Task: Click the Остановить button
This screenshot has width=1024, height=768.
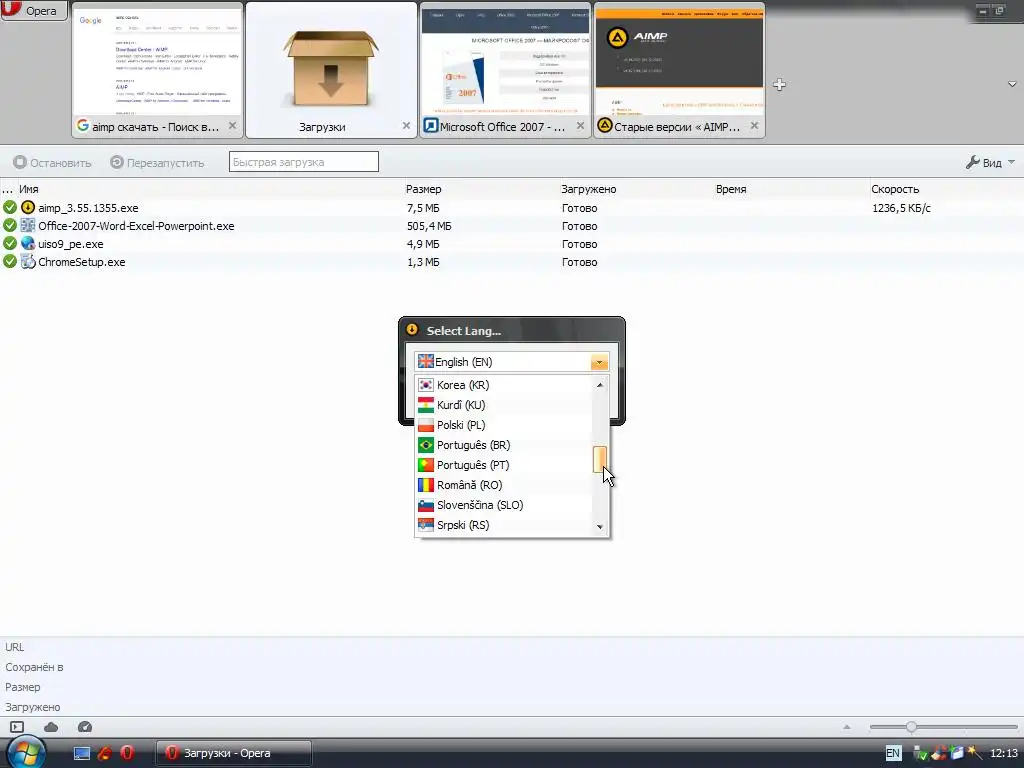Action: click(x=52, y=163)
